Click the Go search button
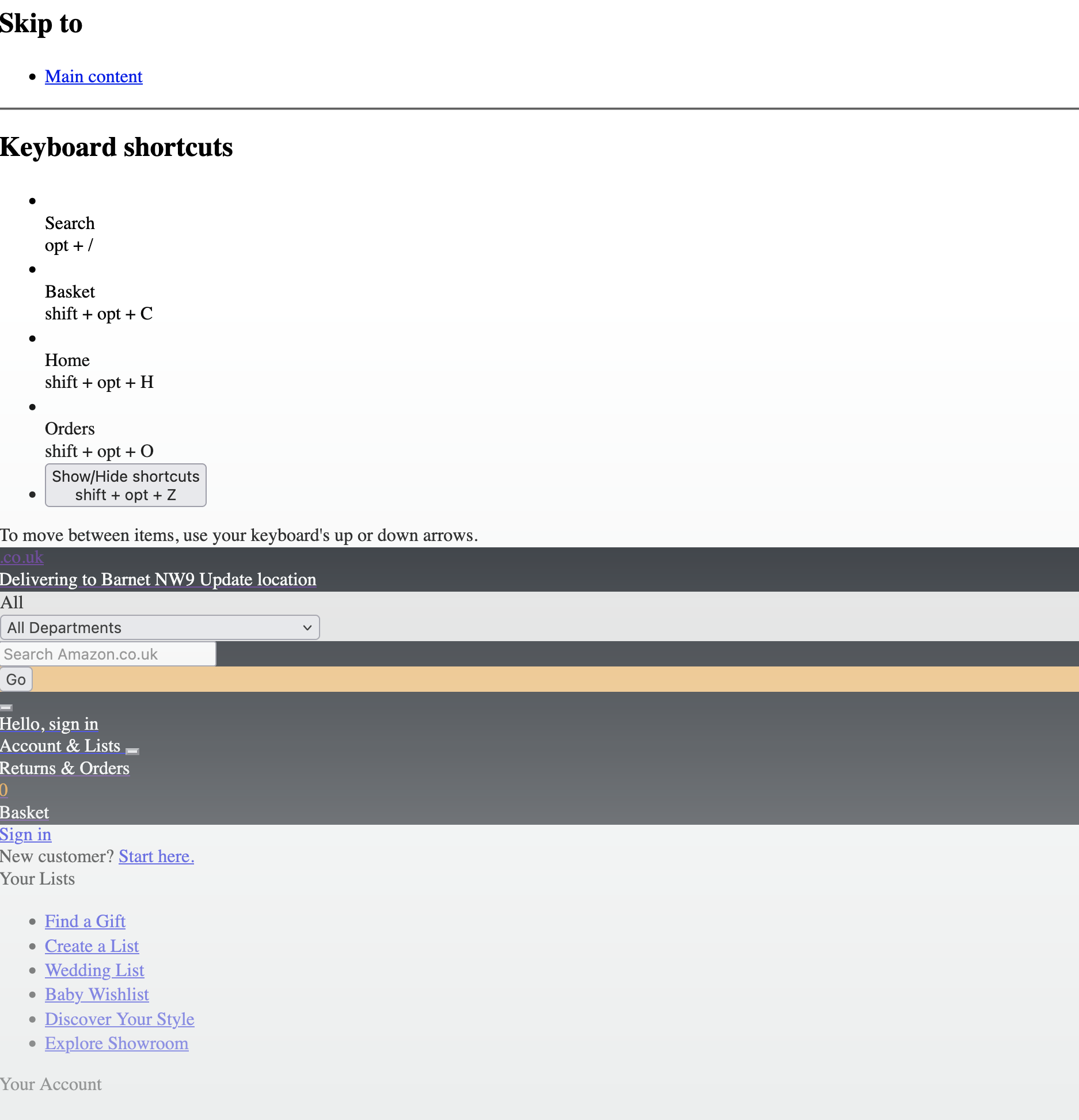The height and width of the screenshot is (1120, 1079). point(16,679)
